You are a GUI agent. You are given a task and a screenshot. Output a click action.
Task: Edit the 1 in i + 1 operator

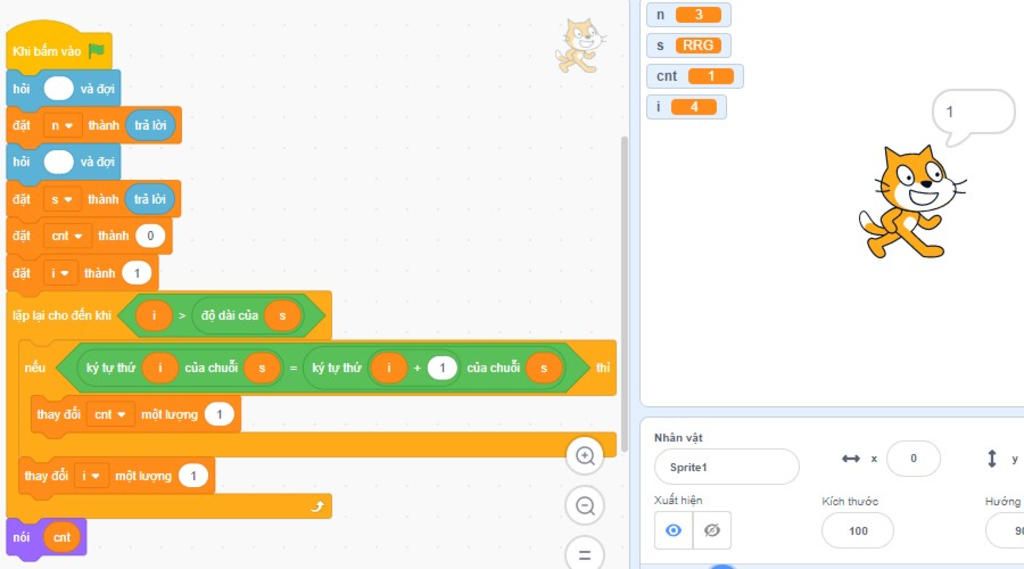click(442, 368)
